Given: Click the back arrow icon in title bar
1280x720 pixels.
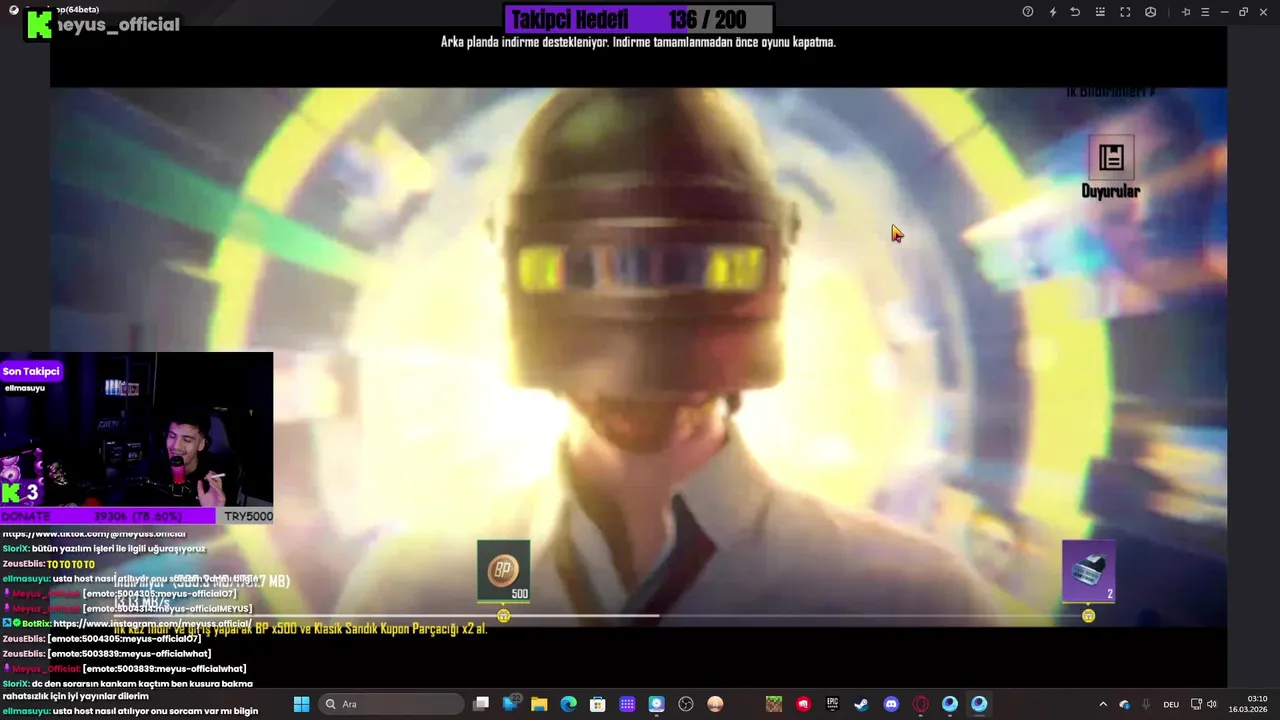Looking at the screenshot, I should click(x=1075, y=12).
